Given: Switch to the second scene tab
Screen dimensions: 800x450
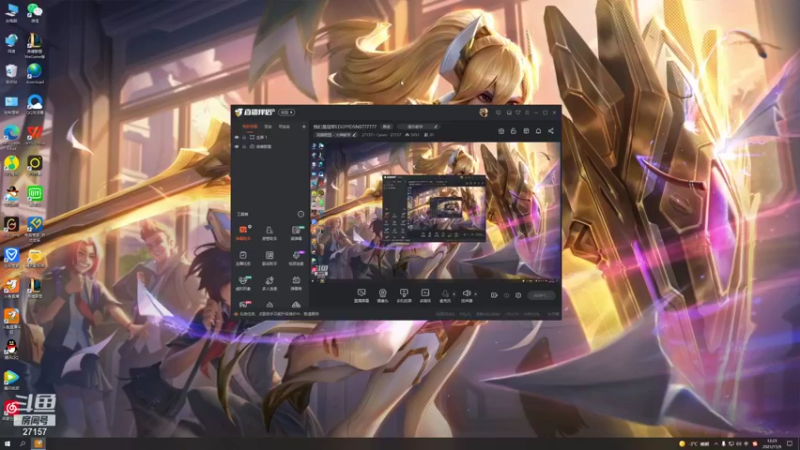Looking at the screenshot, I should tap(268, 127).
